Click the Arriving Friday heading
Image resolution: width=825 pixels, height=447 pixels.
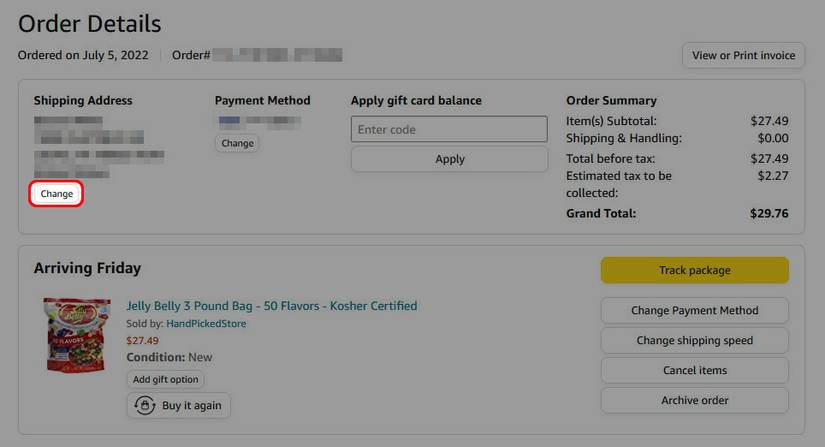pos(87,268)
